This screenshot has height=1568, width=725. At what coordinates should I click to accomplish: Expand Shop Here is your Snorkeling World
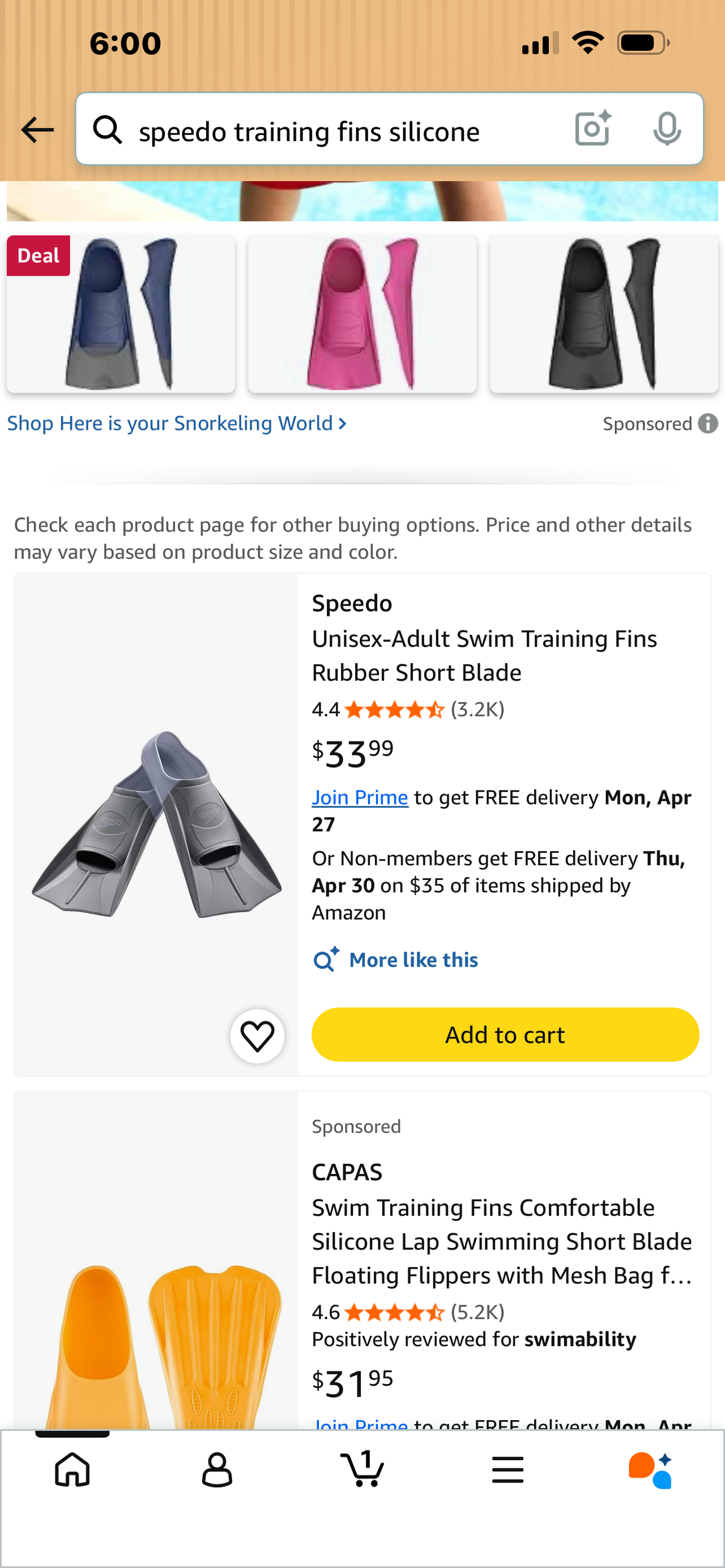coord(177,423)
